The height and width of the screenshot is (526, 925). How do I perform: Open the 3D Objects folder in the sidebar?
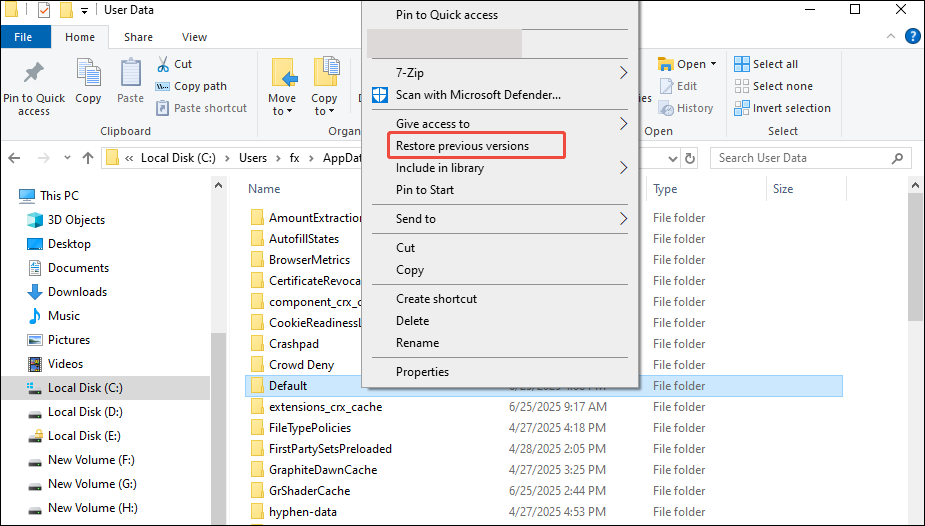[x=76, y=220]
